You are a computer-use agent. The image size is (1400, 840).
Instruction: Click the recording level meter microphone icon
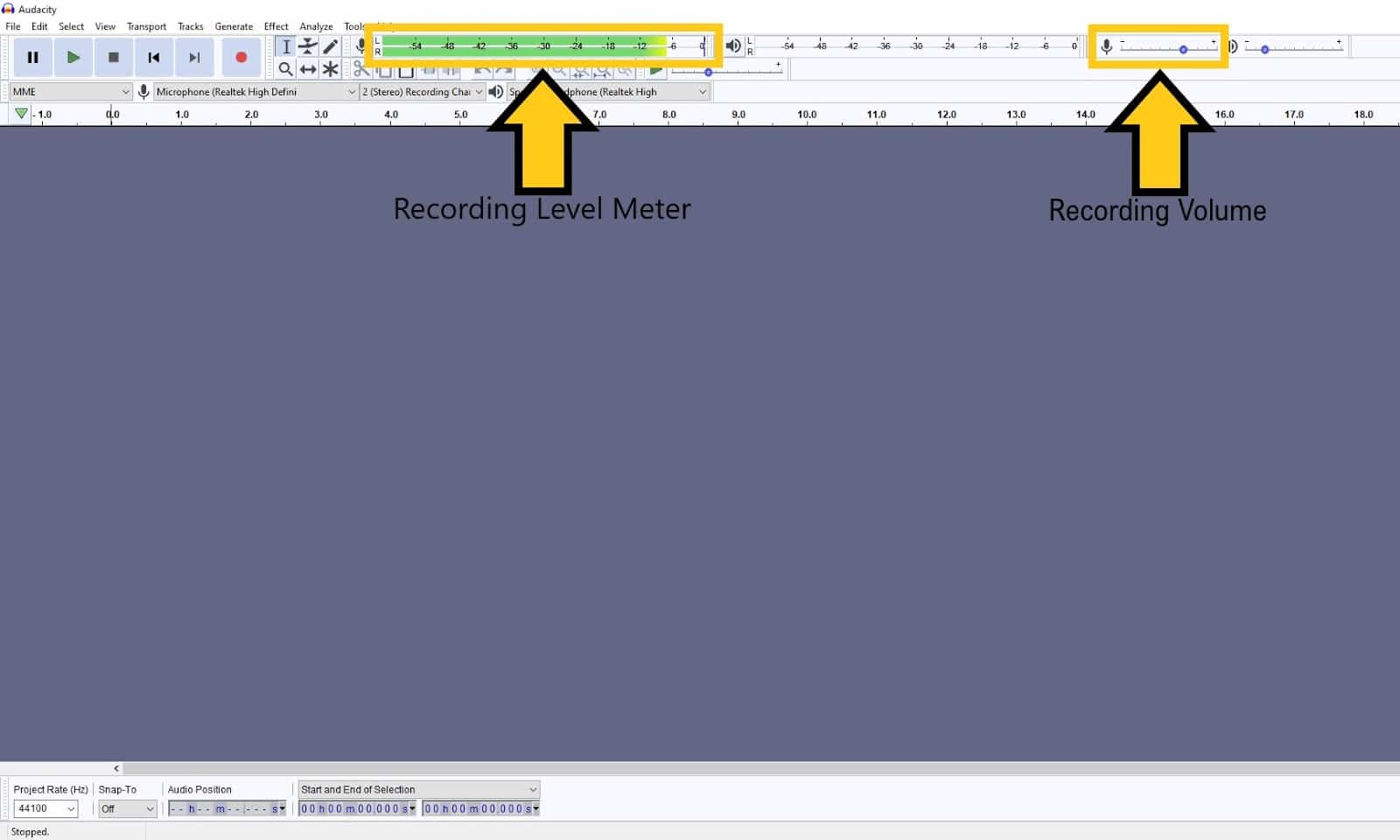(x=360, y=45)
